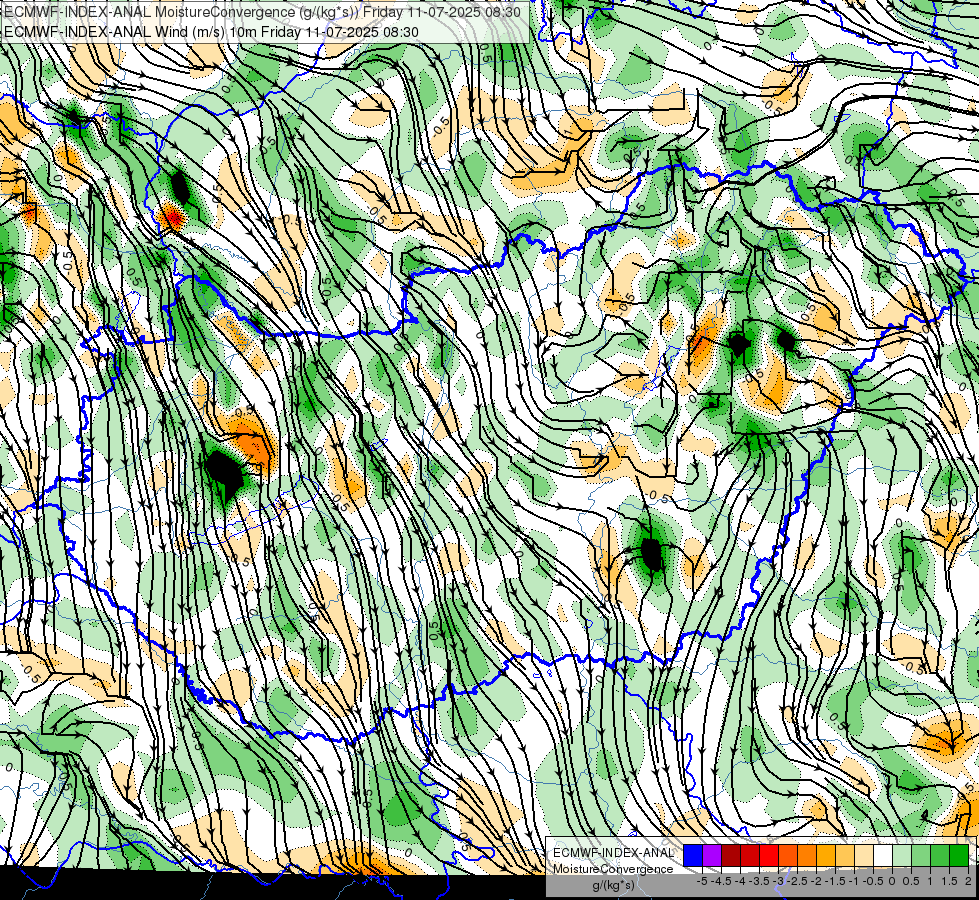Image resolution: width=979 pixels, height=900 pixels.
Task: Click the legend's MoistureConvergence label
Action: click(613, 869)
